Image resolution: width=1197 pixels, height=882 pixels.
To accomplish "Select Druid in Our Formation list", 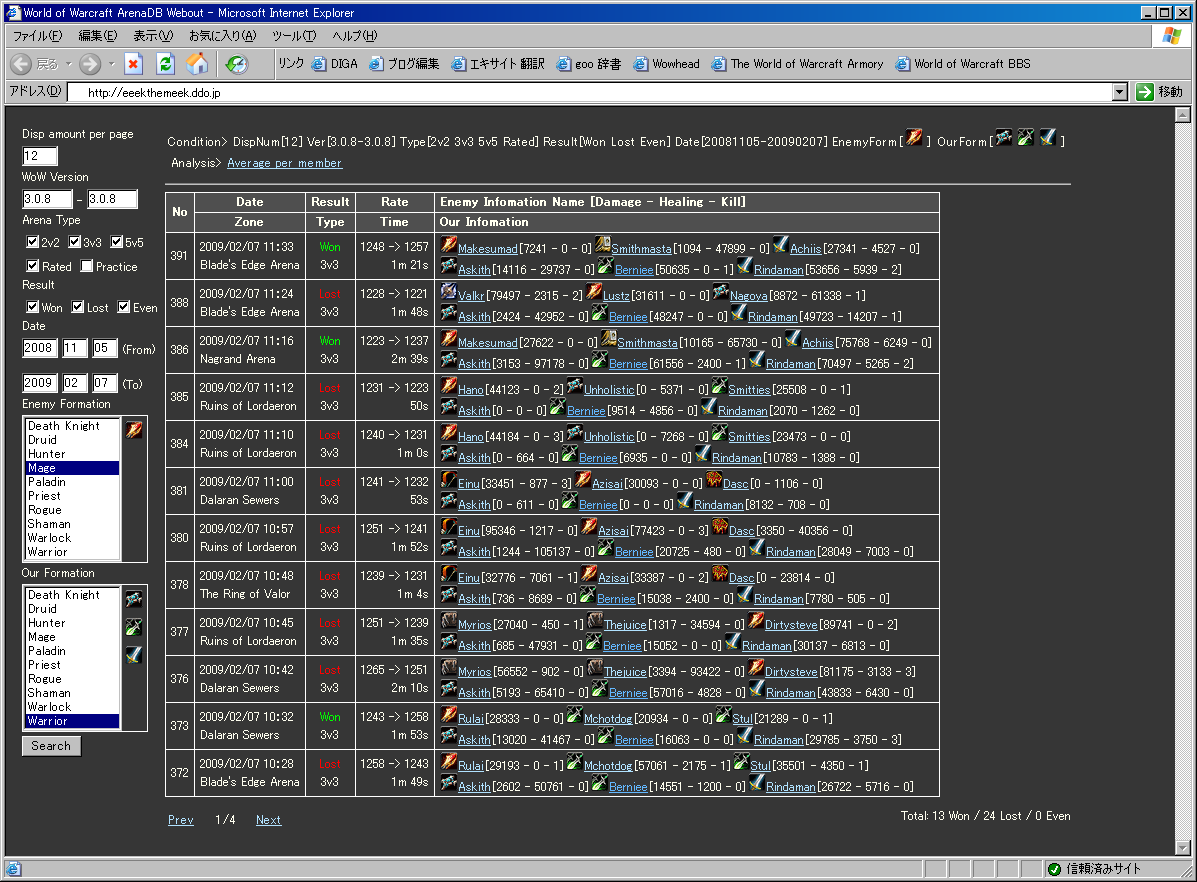I will [73, 609].
